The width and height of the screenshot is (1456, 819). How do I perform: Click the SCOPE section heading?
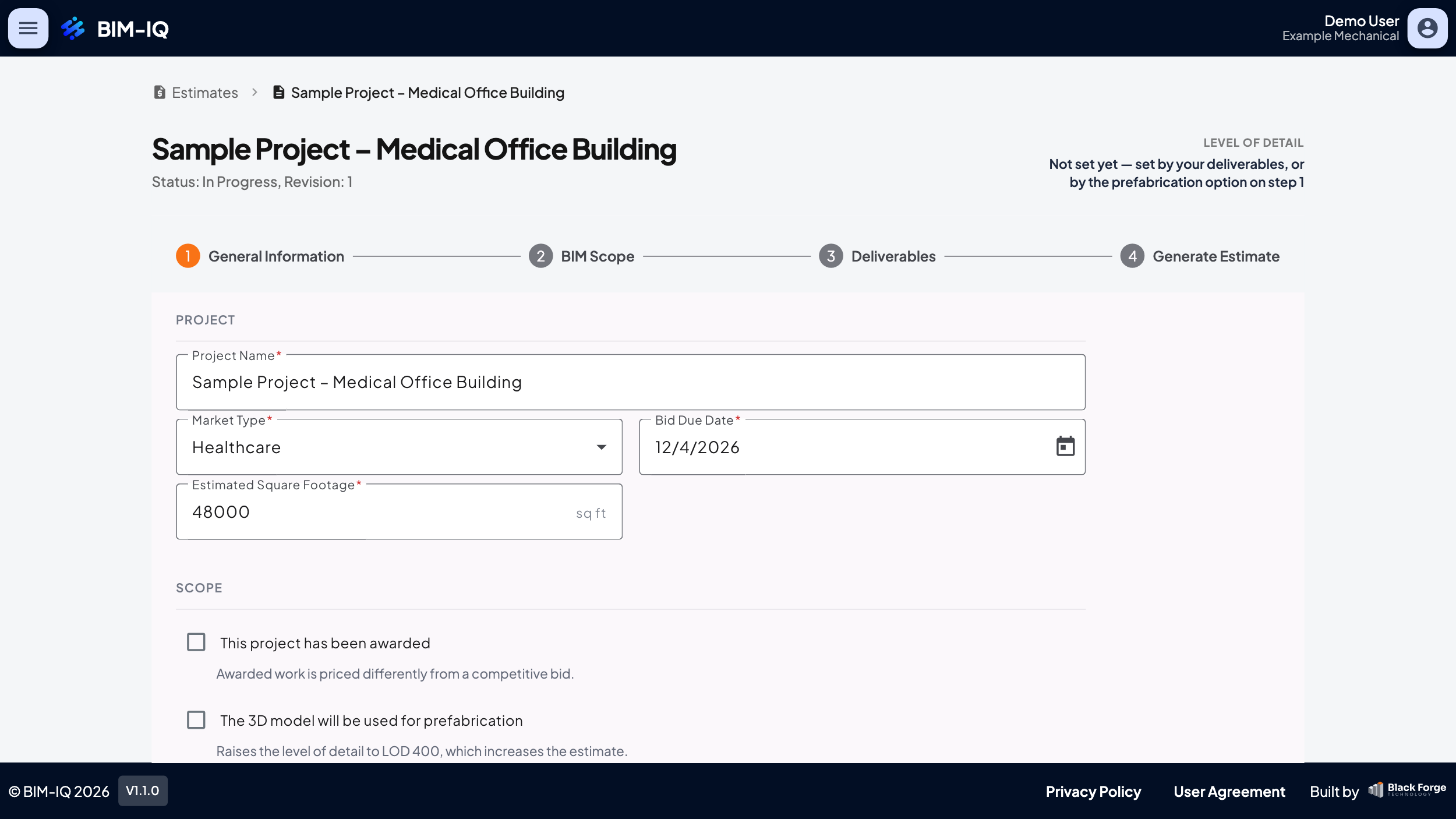(199, 588)
